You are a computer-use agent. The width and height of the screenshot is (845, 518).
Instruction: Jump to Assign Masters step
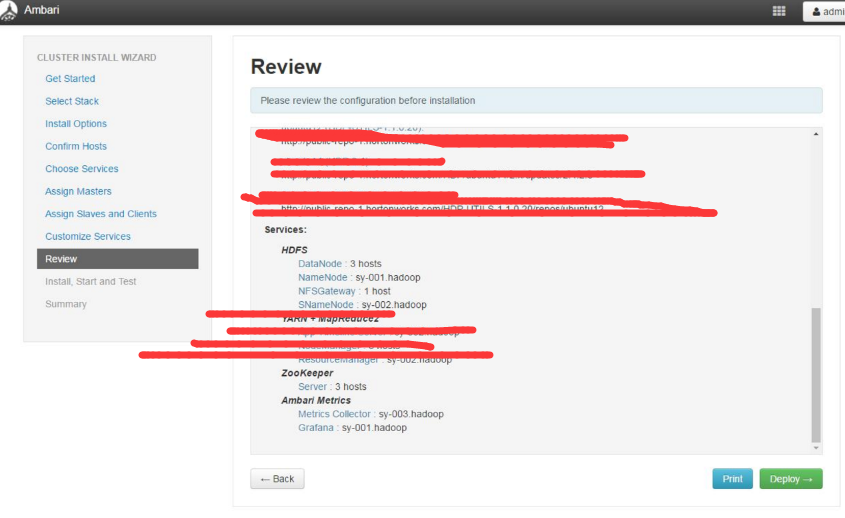point(78,191)
